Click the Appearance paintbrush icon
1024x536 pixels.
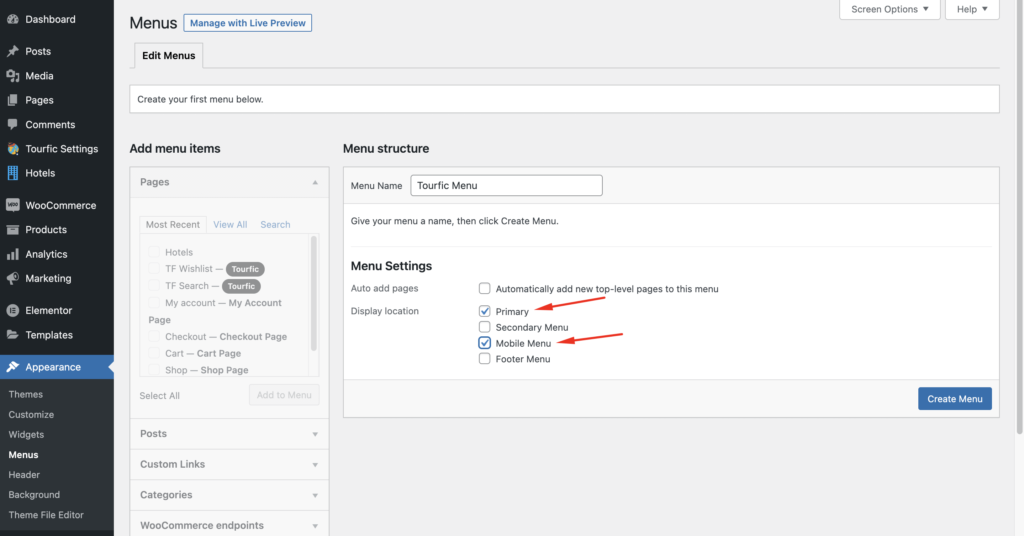[12, 367]
